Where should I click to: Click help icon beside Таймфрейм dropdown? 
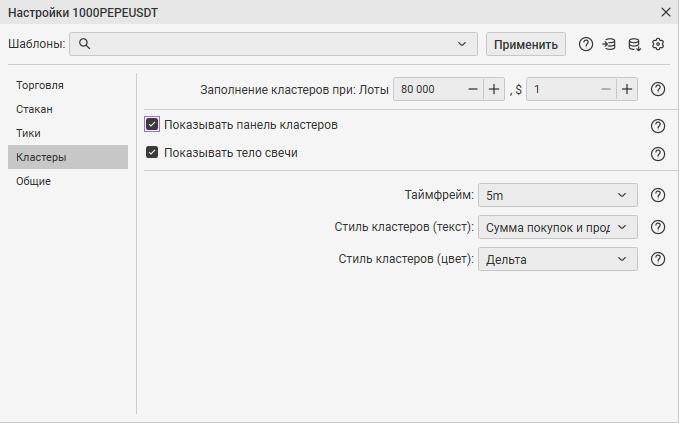pos(658,195)
